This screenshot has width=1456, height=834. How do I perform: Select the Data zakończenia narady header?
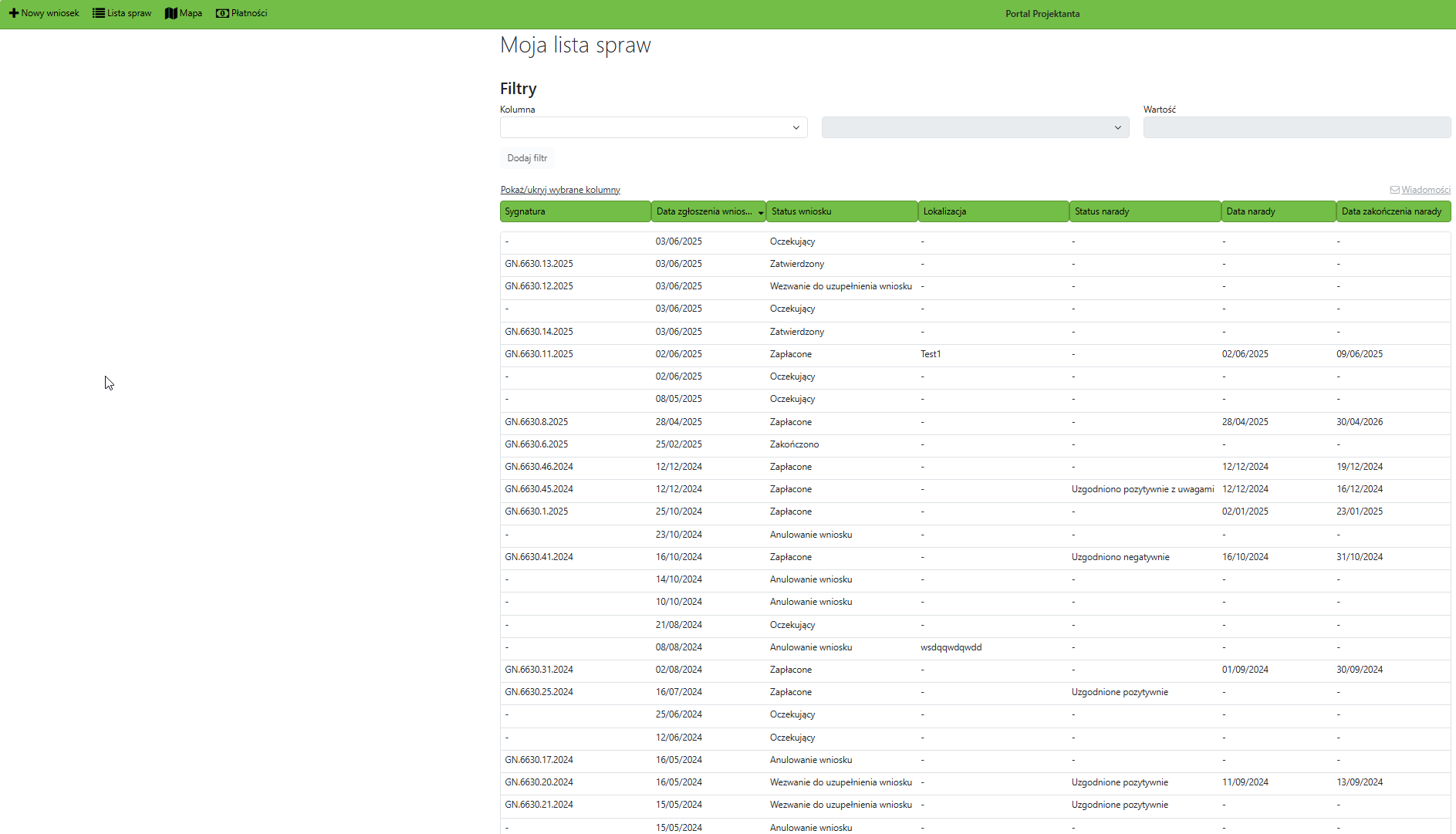pos(1392,211)
